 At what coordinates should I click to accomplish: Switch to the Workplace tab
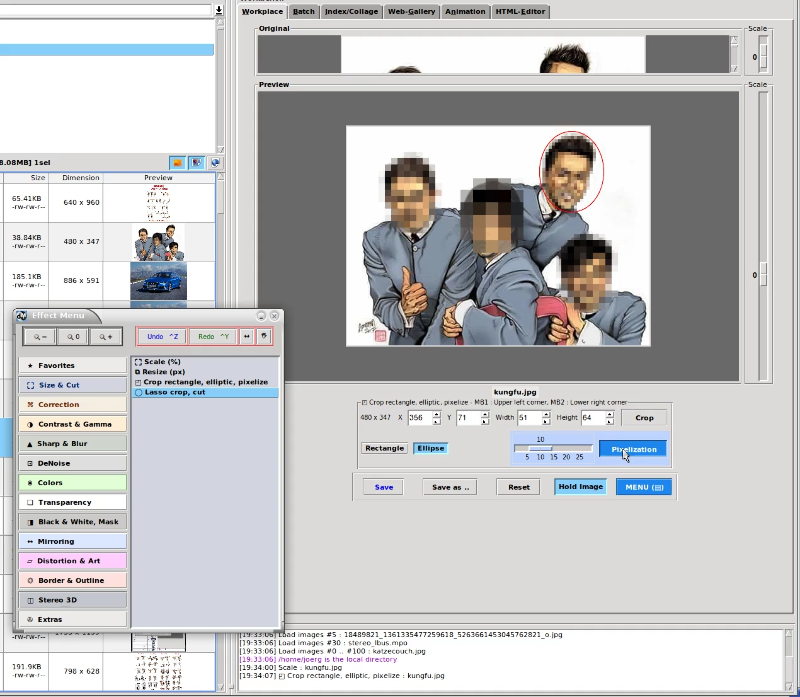tap(262, 11)
